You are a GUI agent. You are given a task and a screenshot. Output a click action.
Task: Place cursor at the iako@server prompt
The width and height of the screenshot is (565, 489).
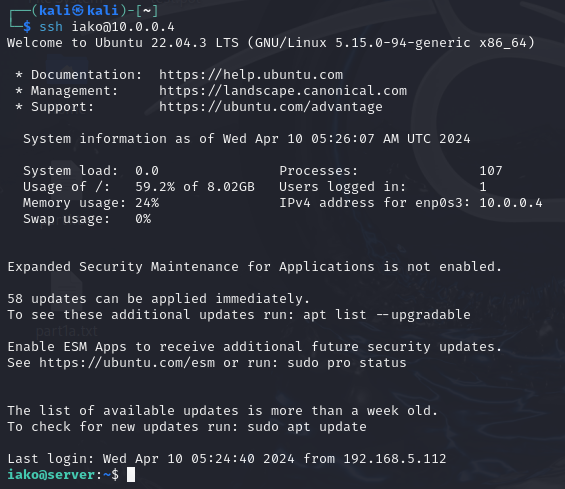pos(63,475)
